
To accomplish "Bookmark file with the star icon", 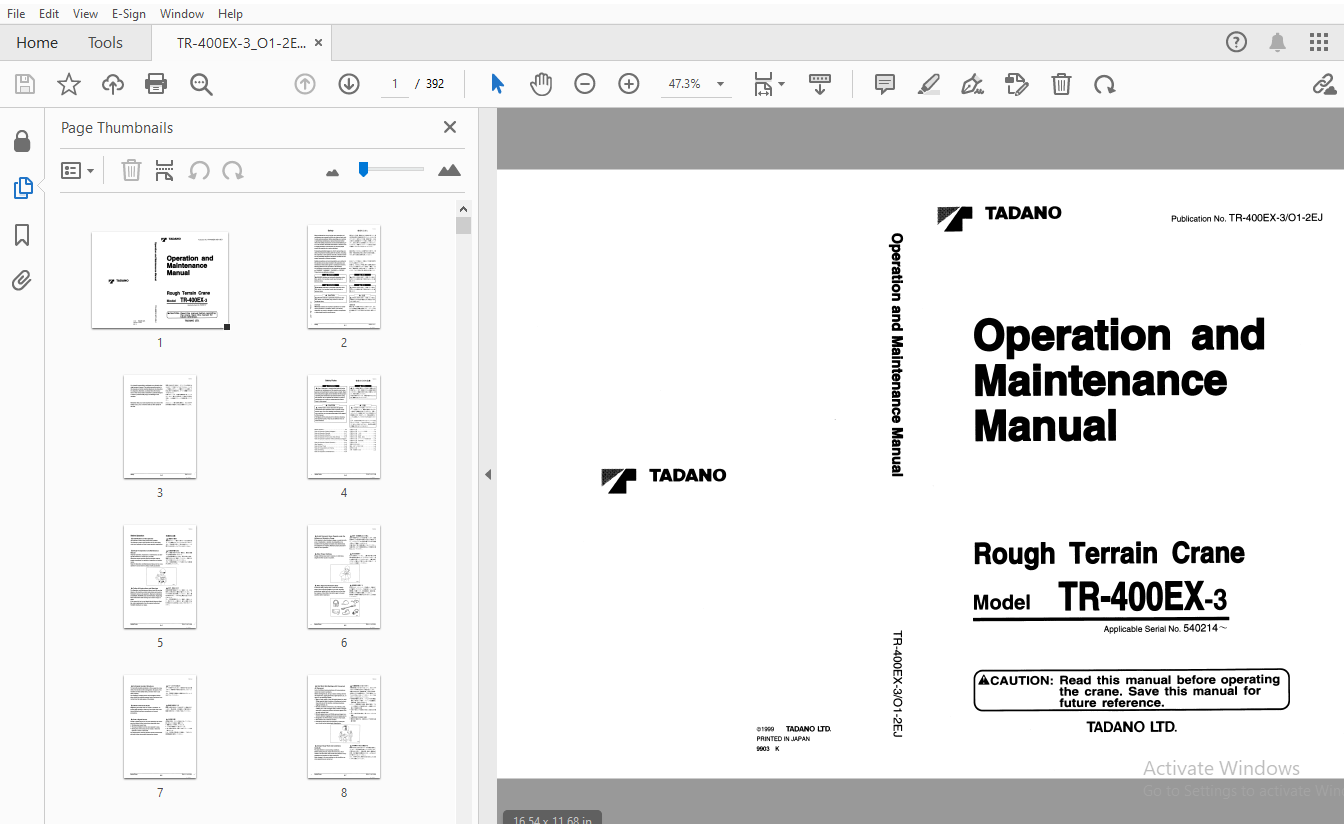I will pyautogui.click(x=68, y=84).
